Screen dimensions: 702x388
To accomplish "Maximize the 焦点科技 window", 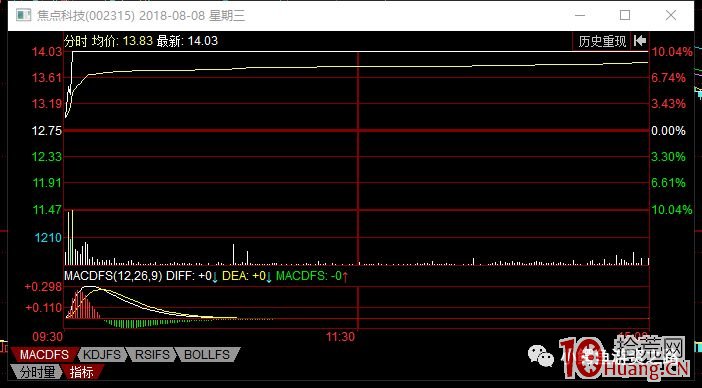I will 625,15.
